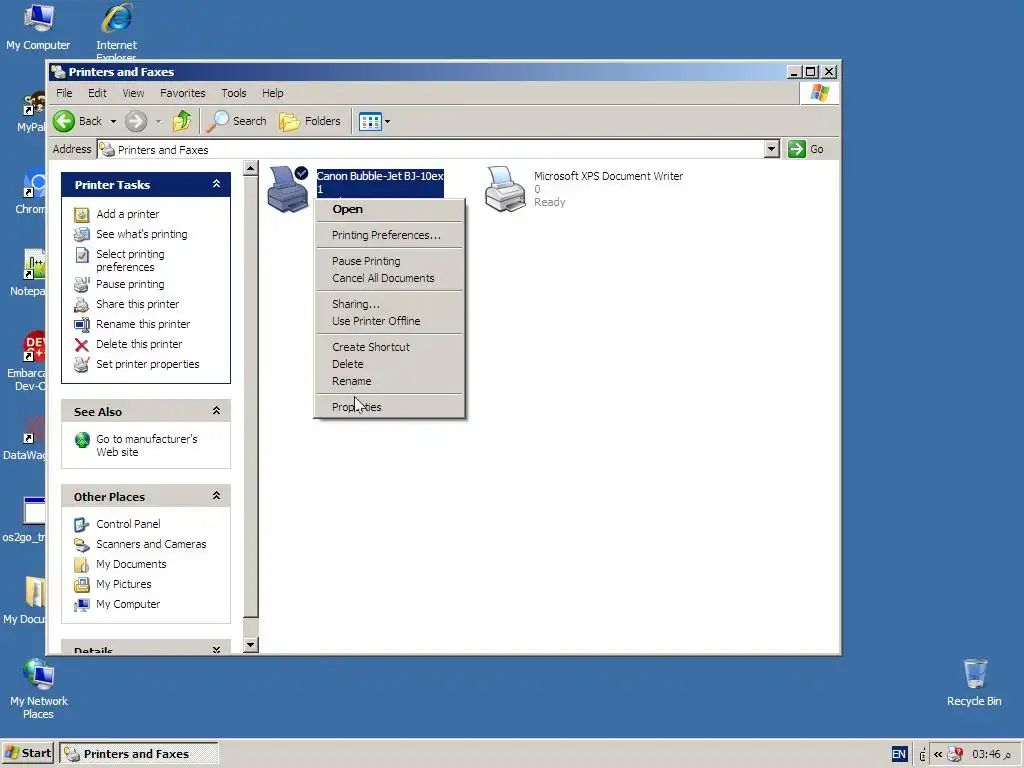Click the Set printer properties link

148,364
